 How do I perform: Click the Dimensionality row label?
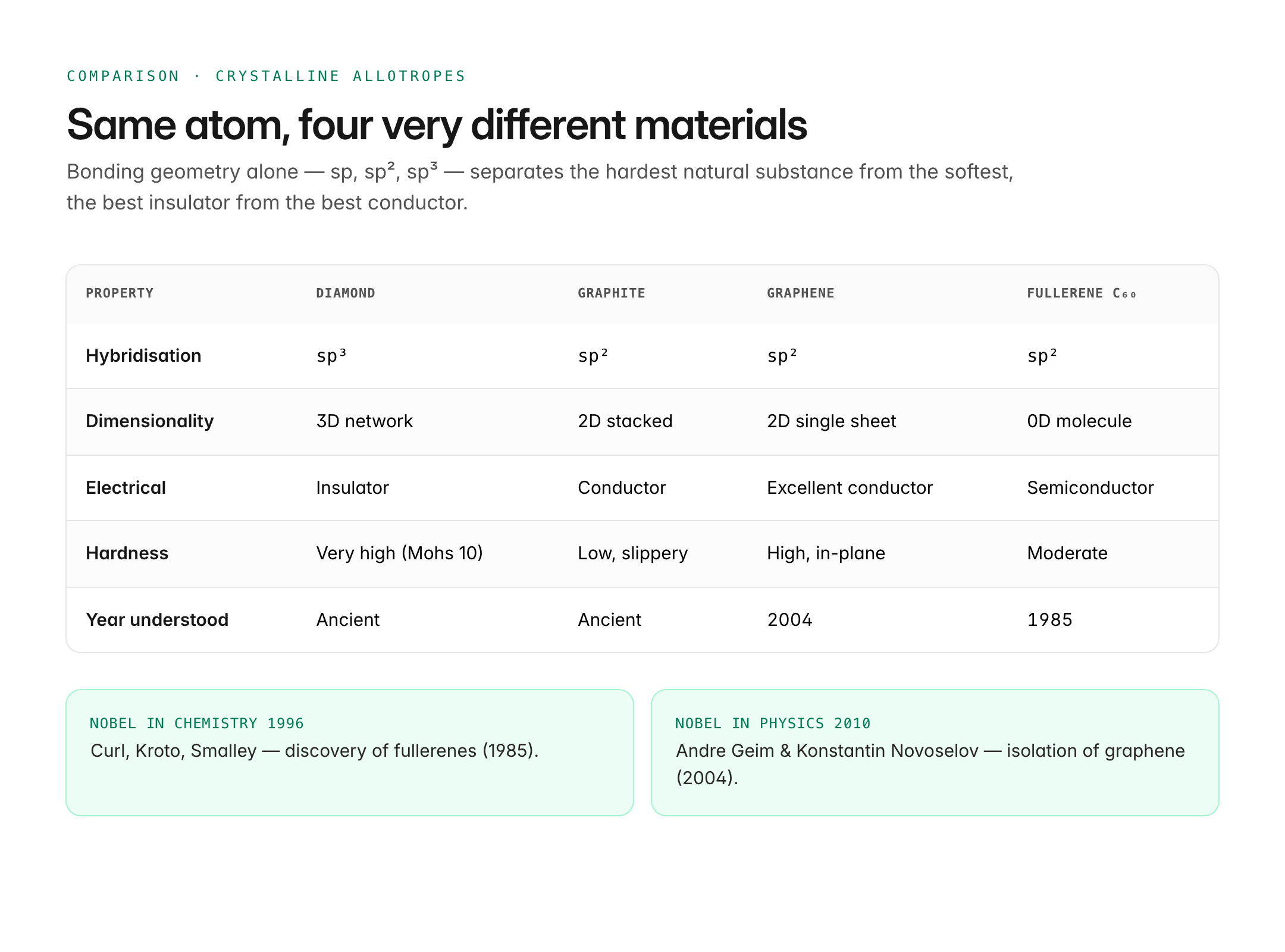point(149,421)
